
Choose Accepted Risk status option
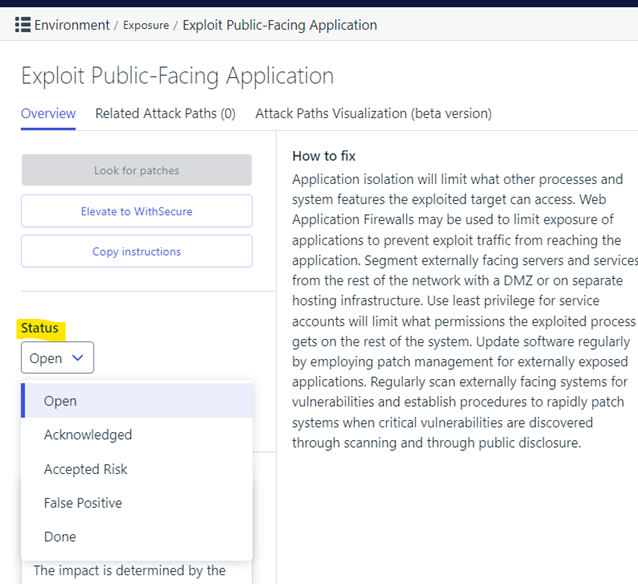(137, 469)
